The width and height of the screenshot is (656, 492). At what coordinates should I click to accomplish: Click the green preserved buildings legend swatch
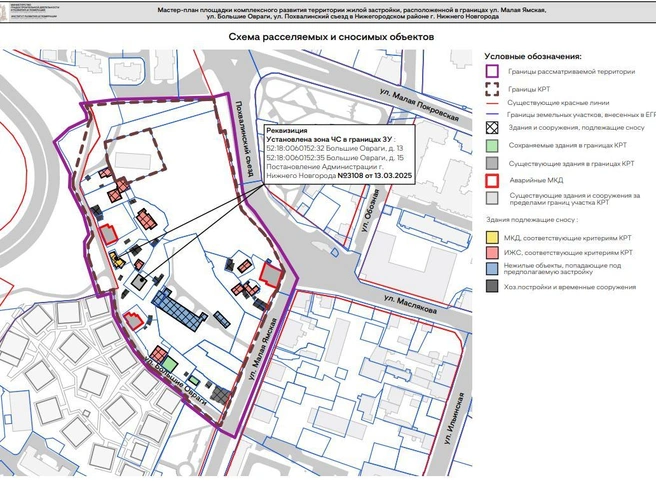492,146
